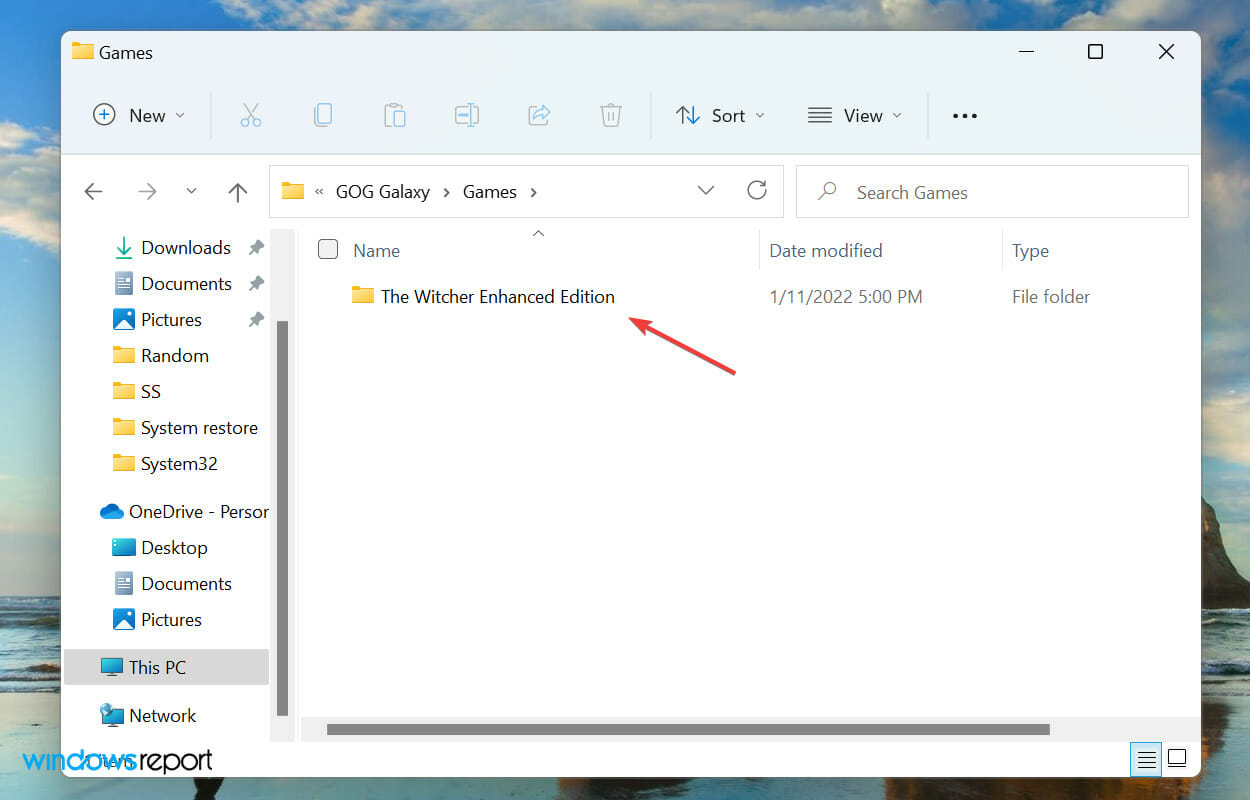Screen dimensions: 1250x800
Task: Sort by Date modified column header
Action: (x=826, y=251)
